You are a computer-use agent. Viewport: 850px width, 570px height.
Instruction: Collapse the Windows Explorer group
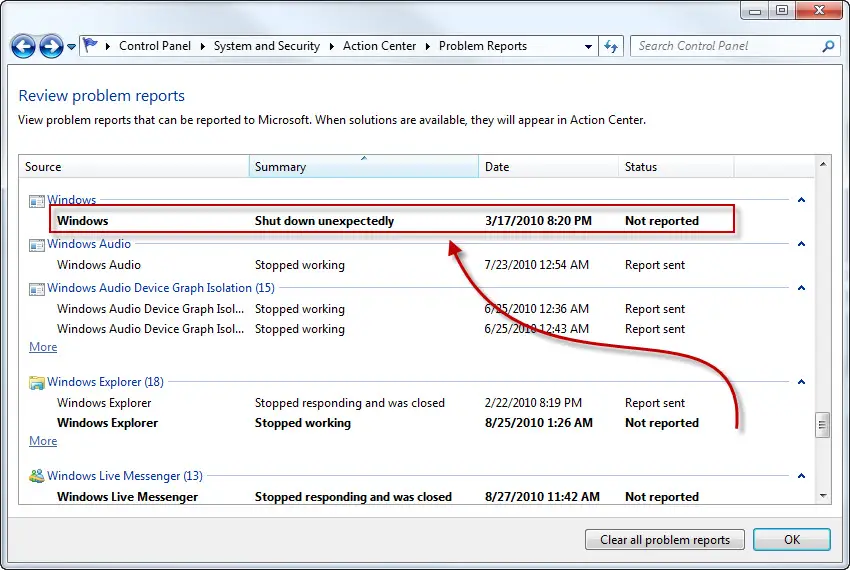(x=801, y=382)
